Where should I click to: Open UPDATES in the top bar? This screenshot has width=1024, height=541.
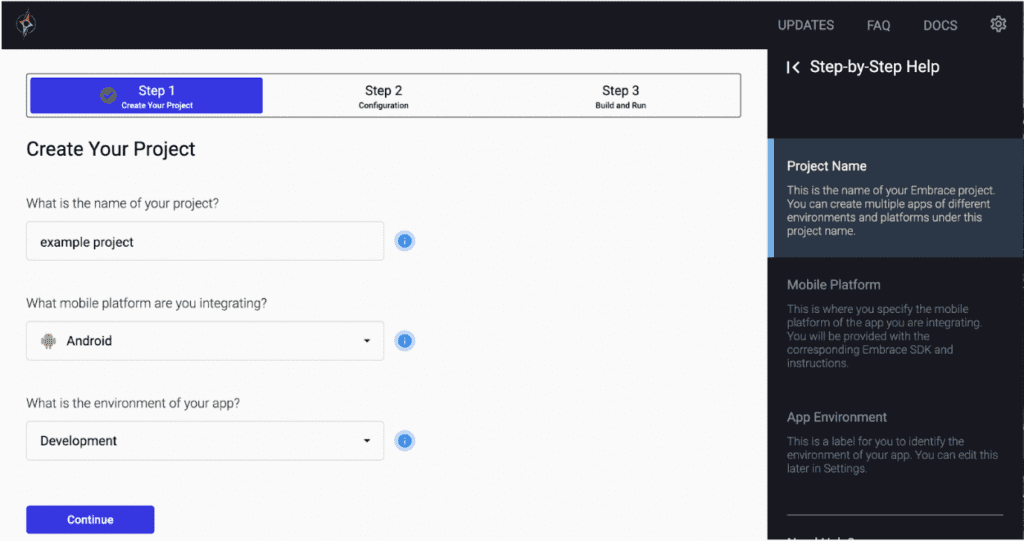pos(805,25)
